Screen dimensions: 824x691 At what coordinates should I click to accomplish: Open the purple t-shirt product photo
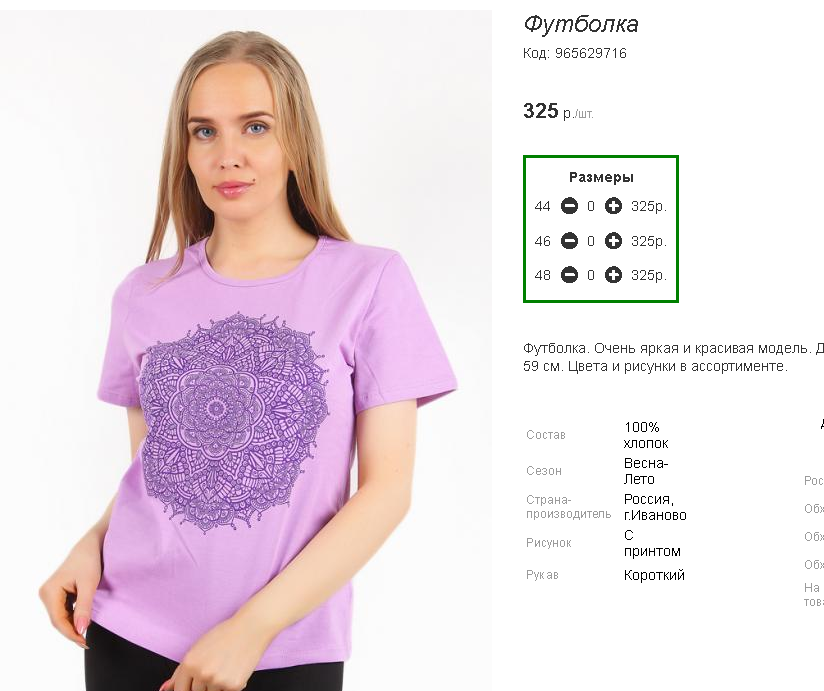(x=246, y=350)
